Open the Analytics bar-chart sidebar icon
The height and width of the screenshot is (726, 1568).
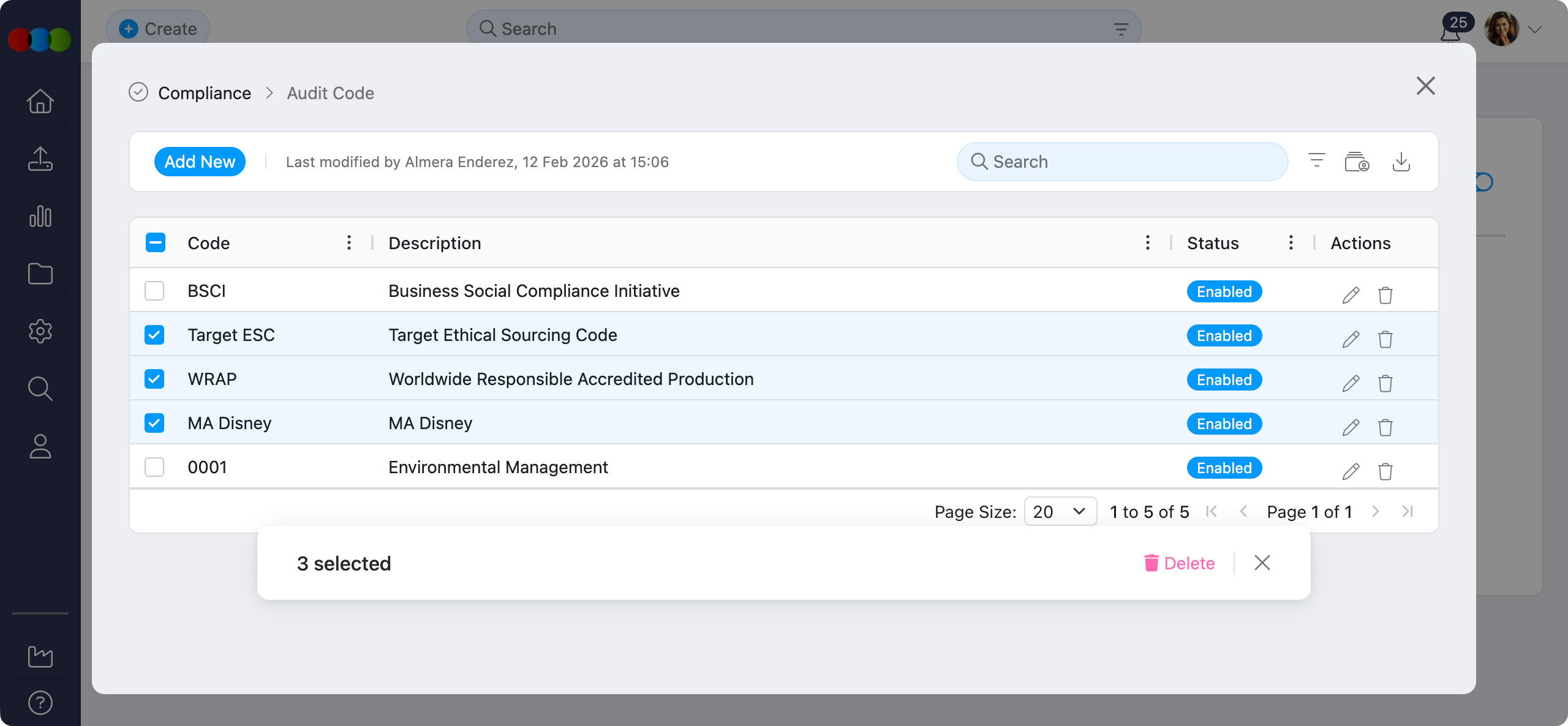40,216
